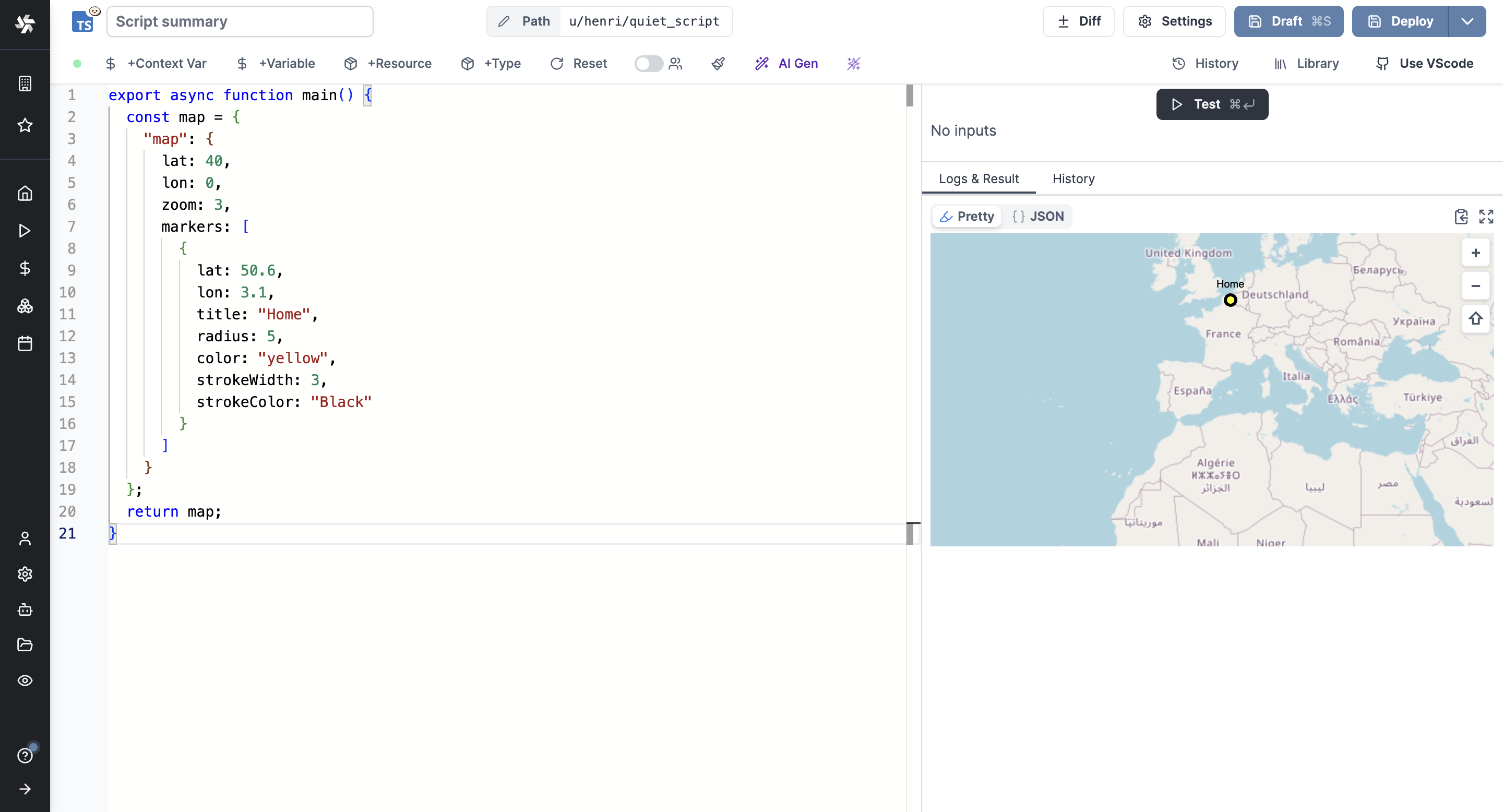Viewport: 1503px width, 812px height.
Task: Click the Reset icon to reset script
Action: tap(557, 63)
